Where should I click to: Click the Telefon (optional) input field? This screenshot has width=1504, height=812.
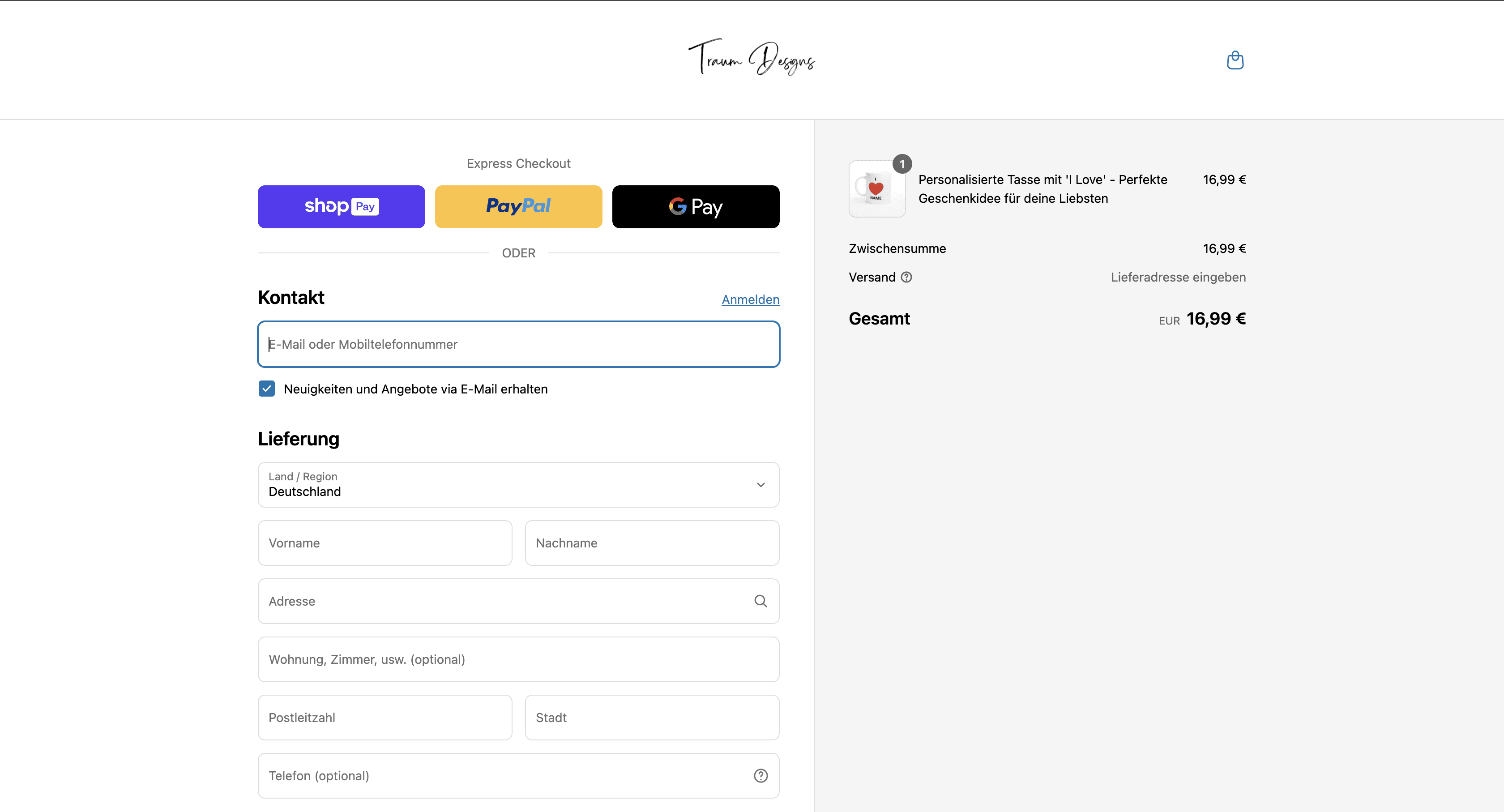pyautogui.click(x=518, y=776)
